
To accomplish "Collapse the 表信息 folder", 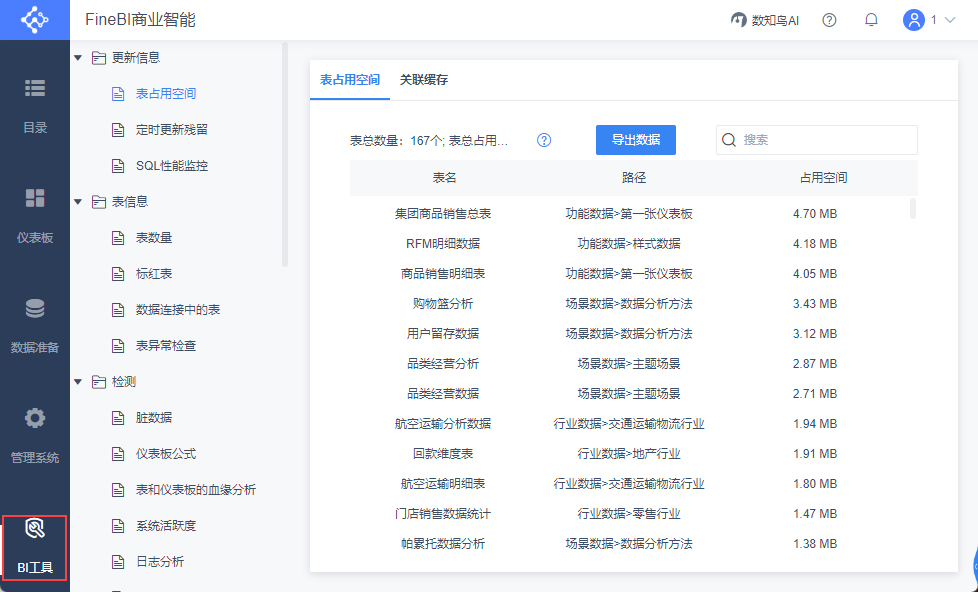I will point(78,202).
